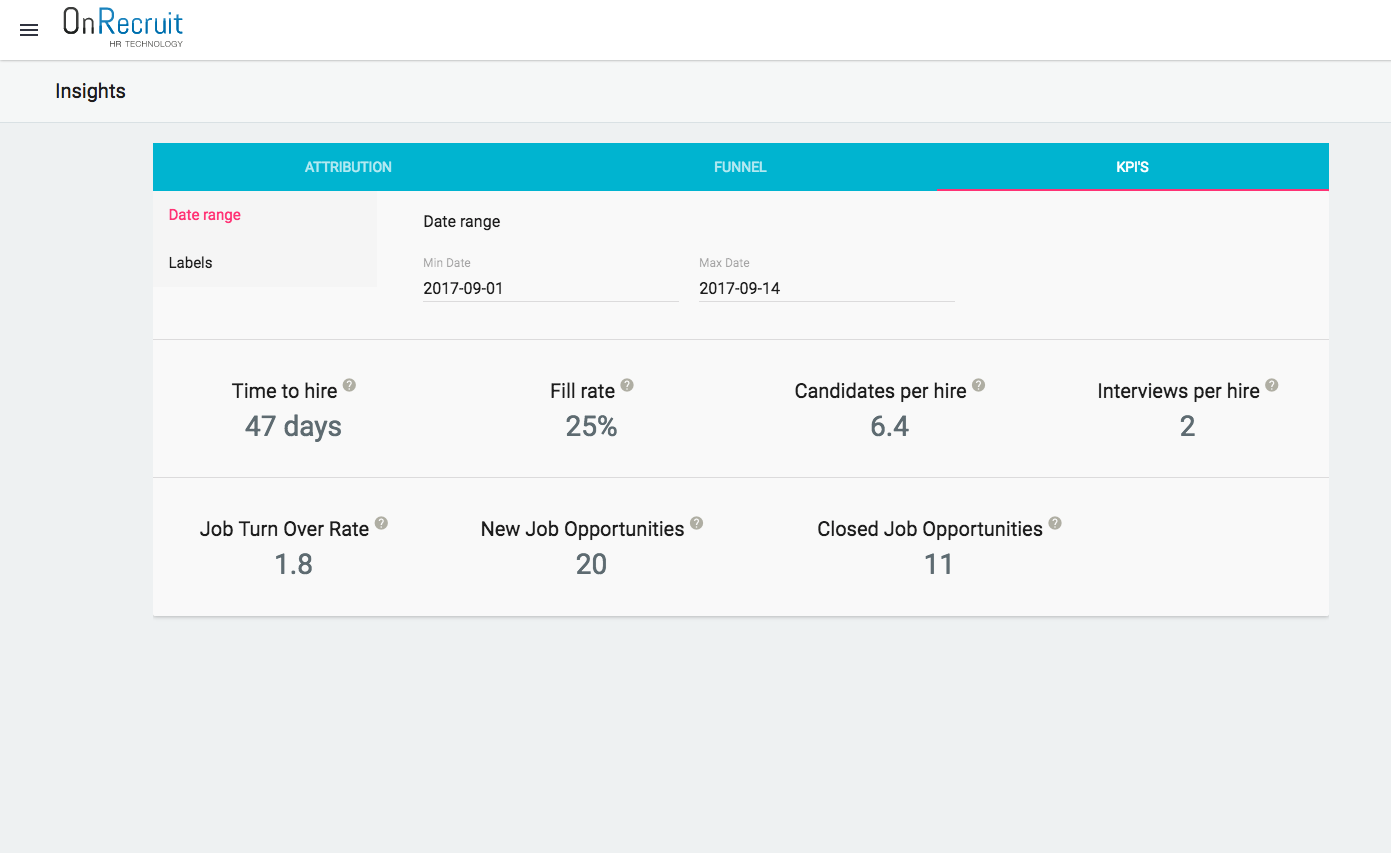Open the hamburger navigation menu
Screen dimensions: 1391x853
[28, 29]
